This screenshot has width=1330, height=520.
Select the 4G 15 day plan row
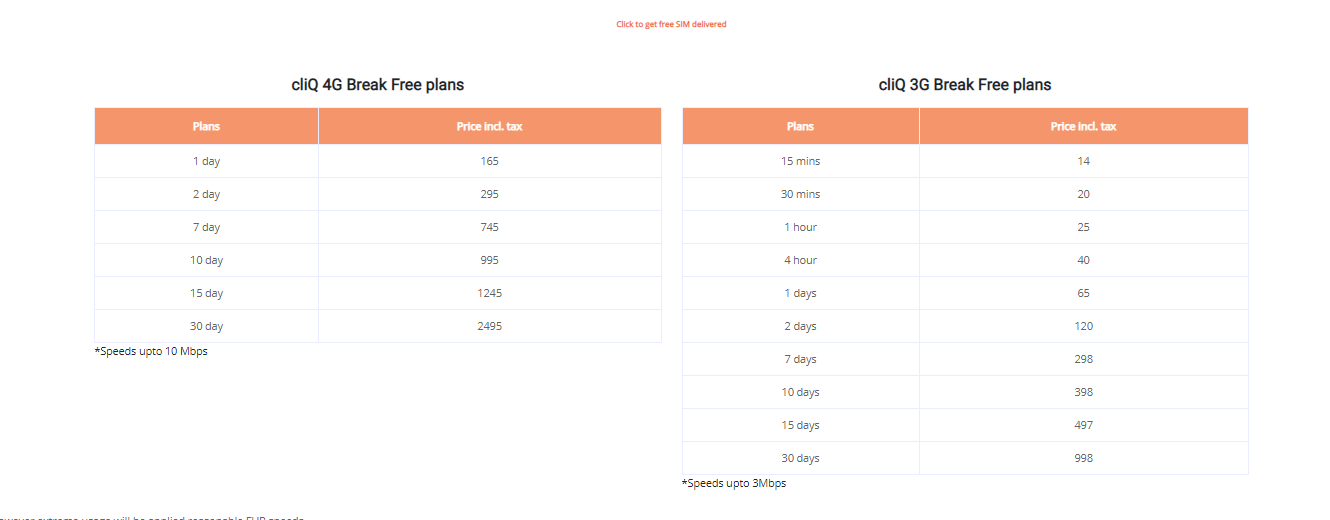pyautogui.click(x=378, y=293)
